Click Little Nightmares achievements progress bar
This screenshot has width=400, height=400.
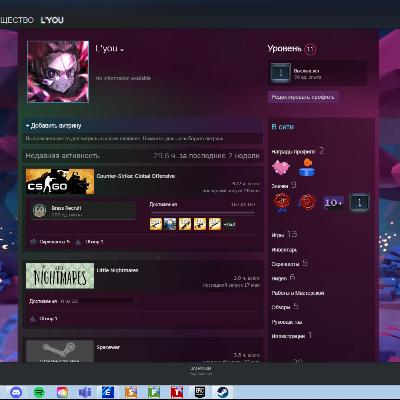tap(107, 301)
